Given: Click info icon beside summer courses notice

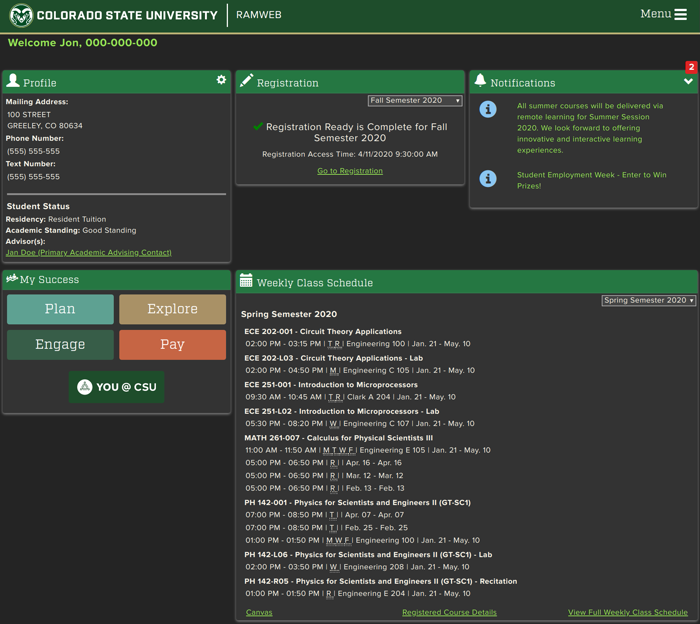Looking at the screenshot, I should point(488,109).
